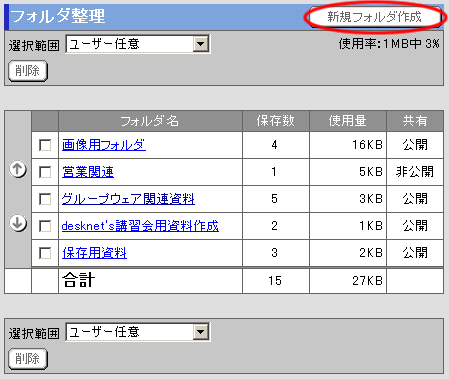
Task: Click the フォルダ名 column header
Action: (x=150, y=121)
